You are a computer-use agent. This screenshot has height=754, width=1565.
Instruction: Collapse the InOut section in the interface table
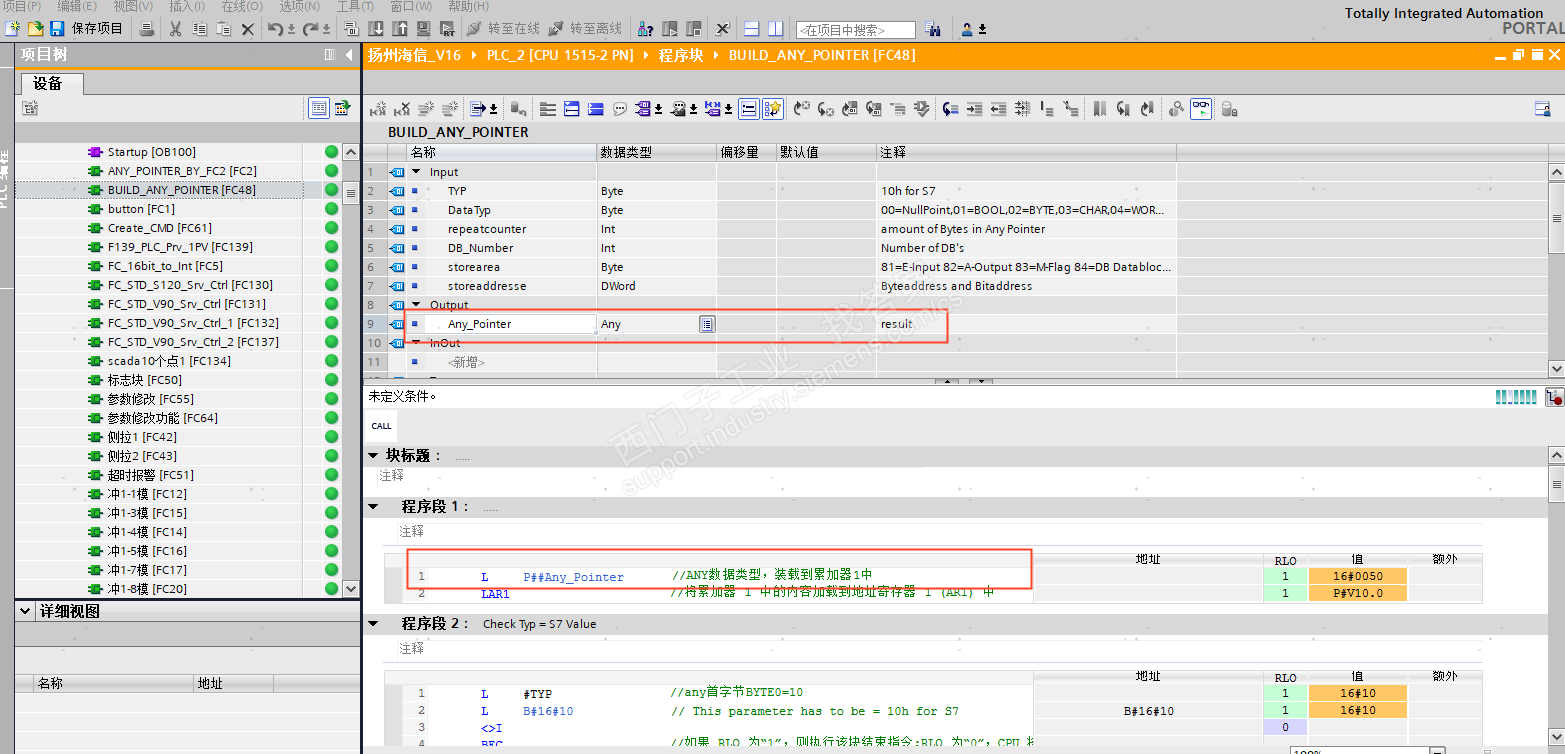point(416,343)
